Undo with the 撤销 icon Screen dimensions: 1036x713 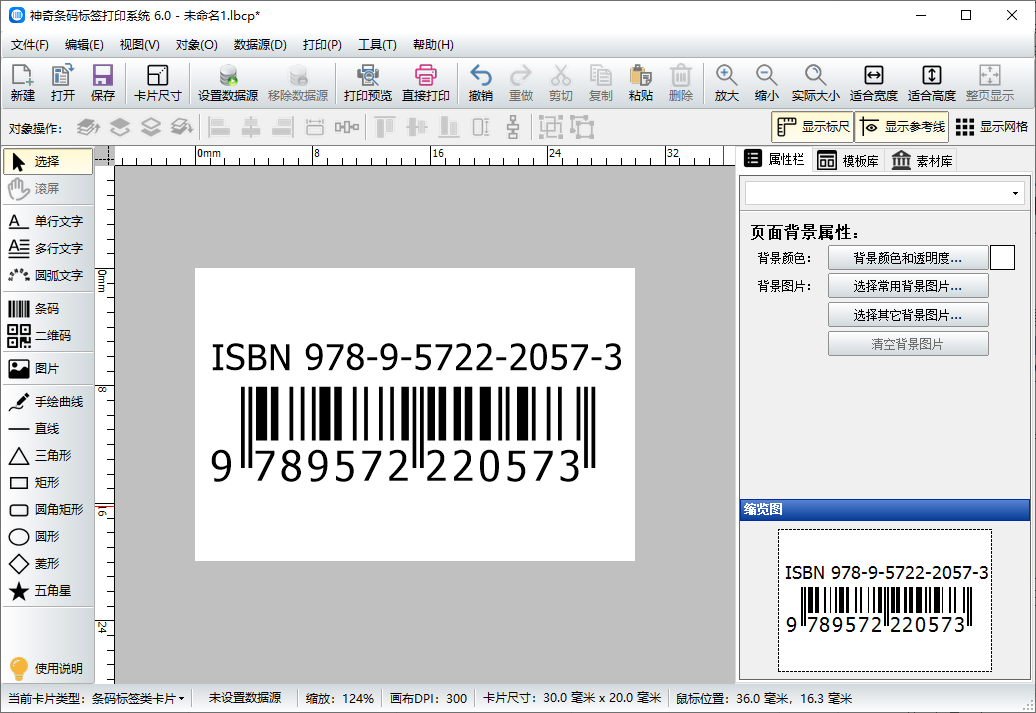480,83
